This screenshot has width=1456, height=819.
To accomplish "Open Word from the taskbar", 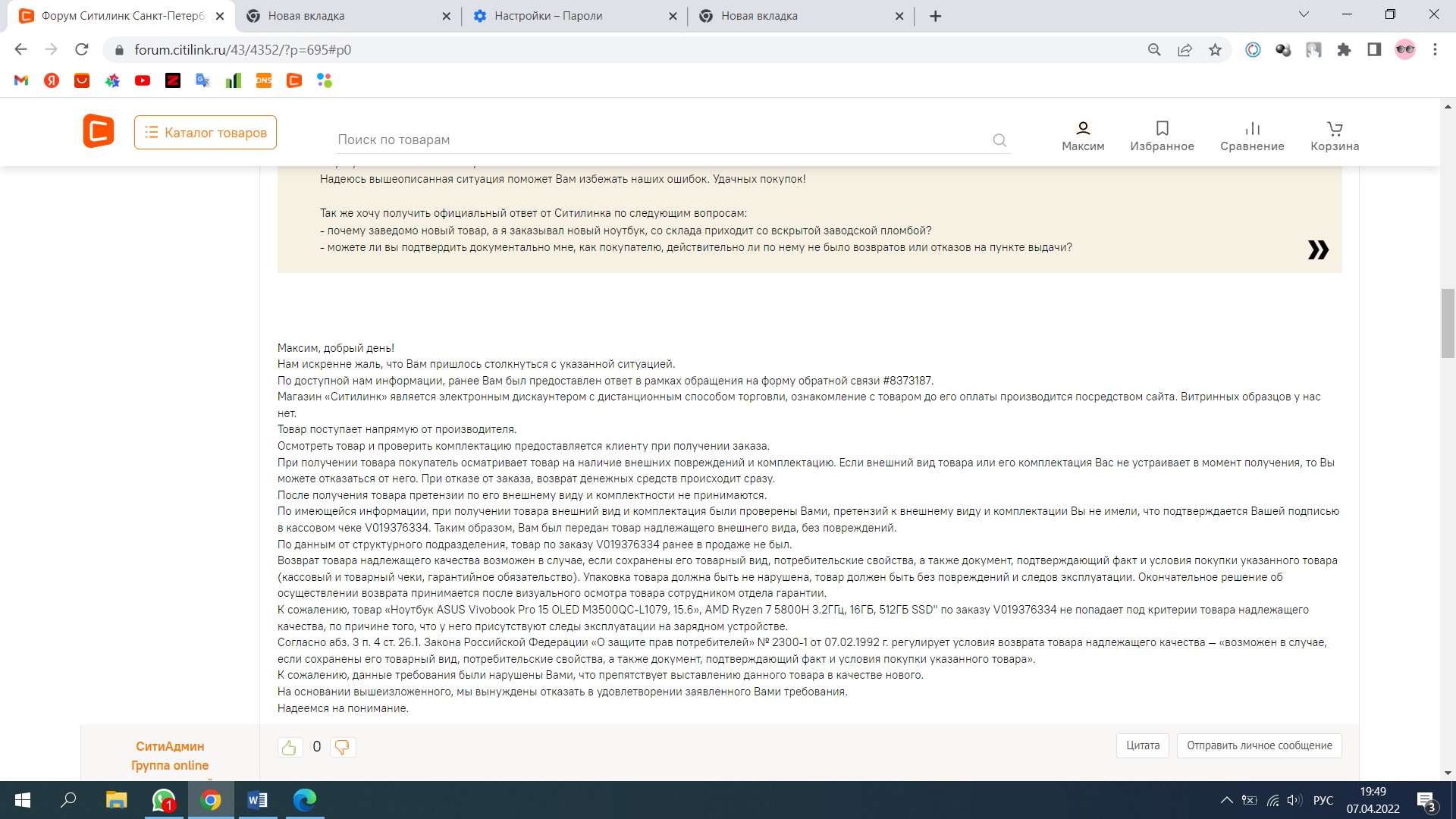I will [x=258, y=801].
